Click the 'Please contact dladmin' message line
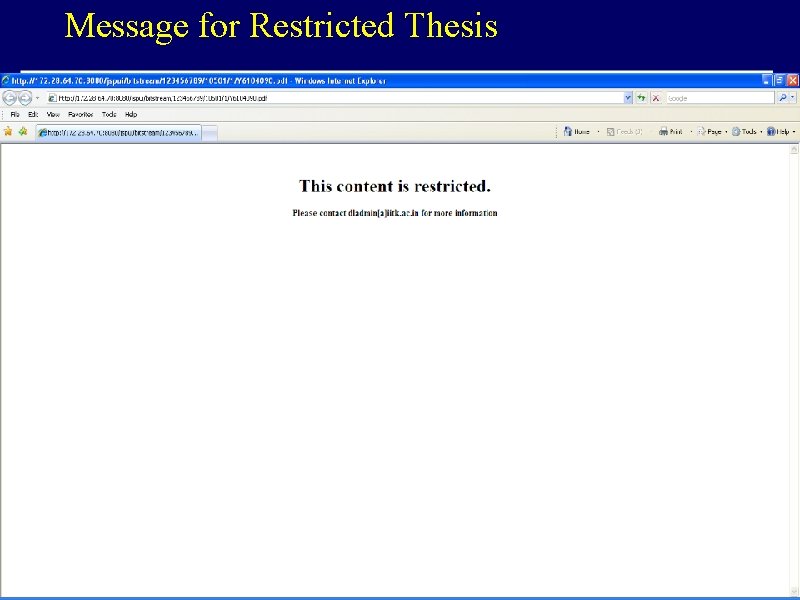The height and width of the screenshot is (600, 800). [x=394, y=213]
